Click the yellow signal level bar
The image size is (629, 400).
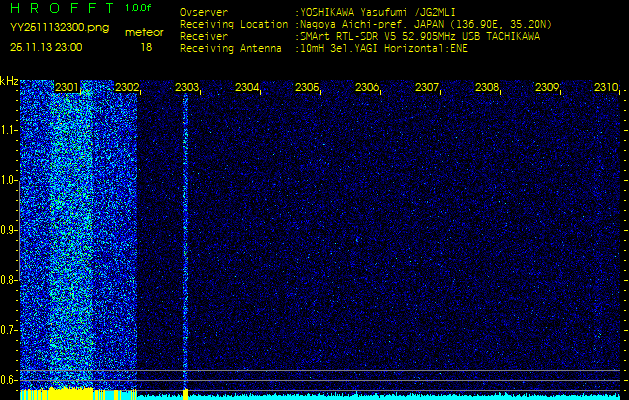pyautogui.click(x=60, y=394)
